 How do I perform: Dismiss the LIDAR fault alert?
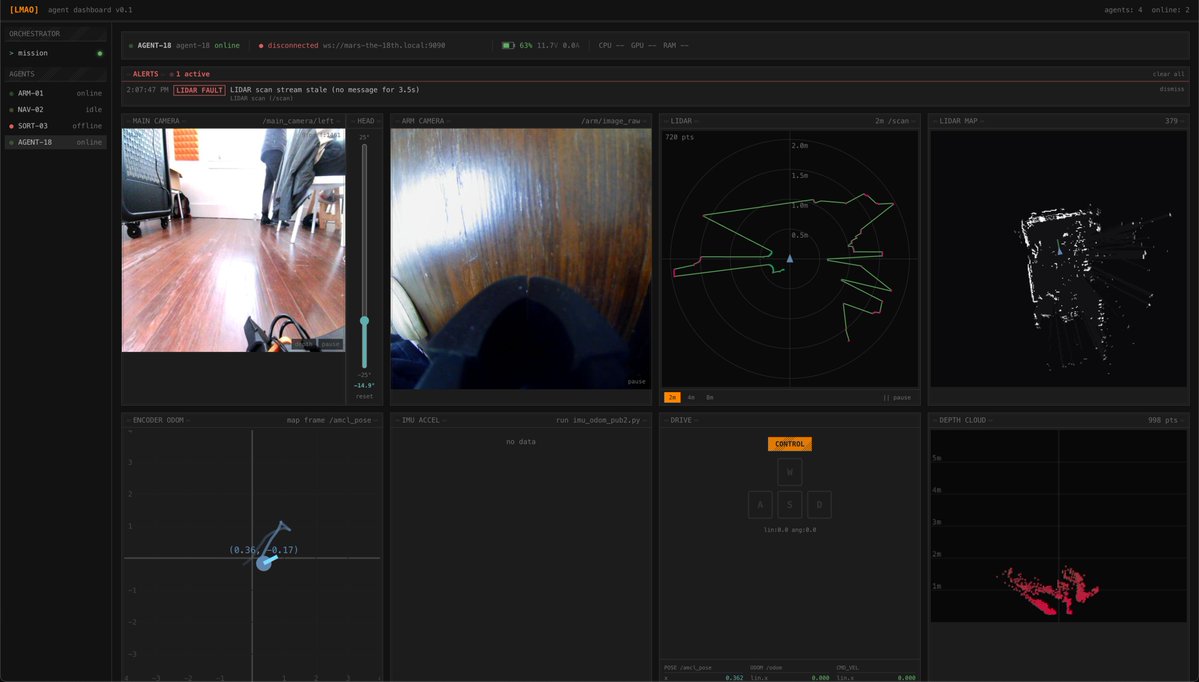(1171, 89)
